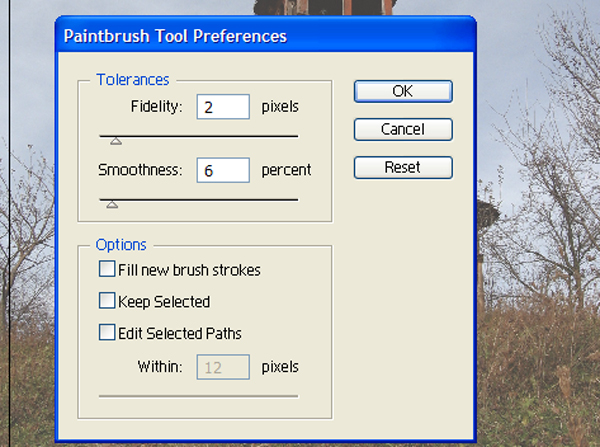Click the disabled Within pixels field
Viewport: 600px width, 447px height.
(223, 367)
